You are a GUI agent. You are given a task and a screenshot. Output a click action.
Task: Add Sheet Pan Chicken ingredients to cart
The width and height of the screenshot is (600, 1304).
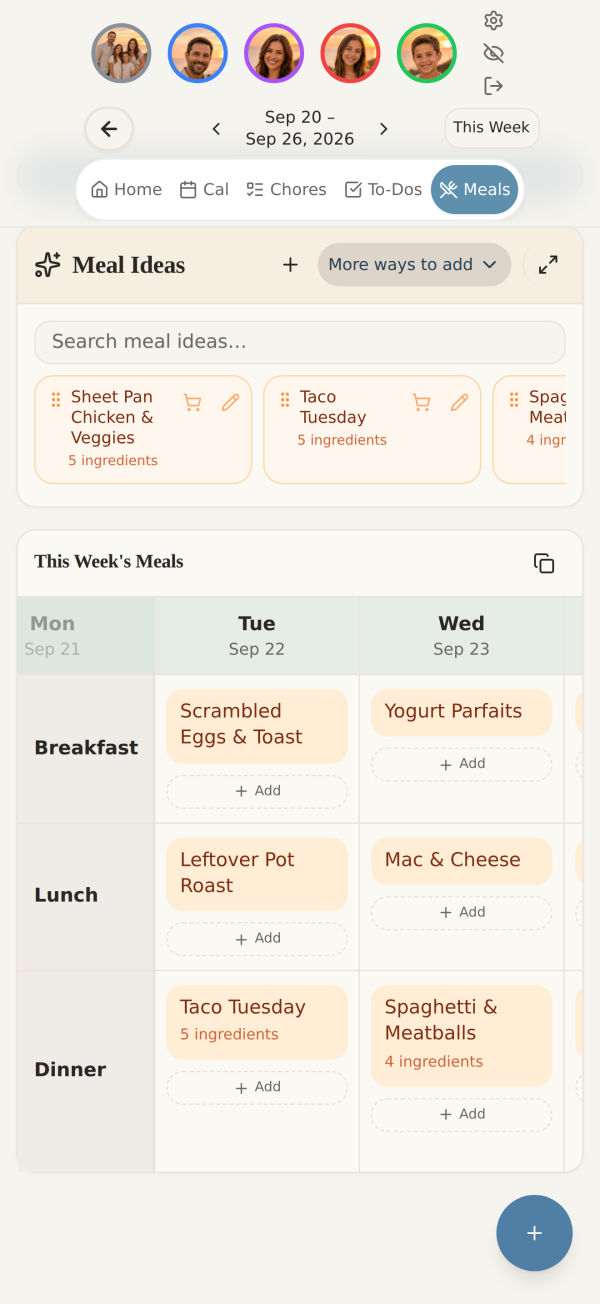pyautogui.click(x=193, y=402)
